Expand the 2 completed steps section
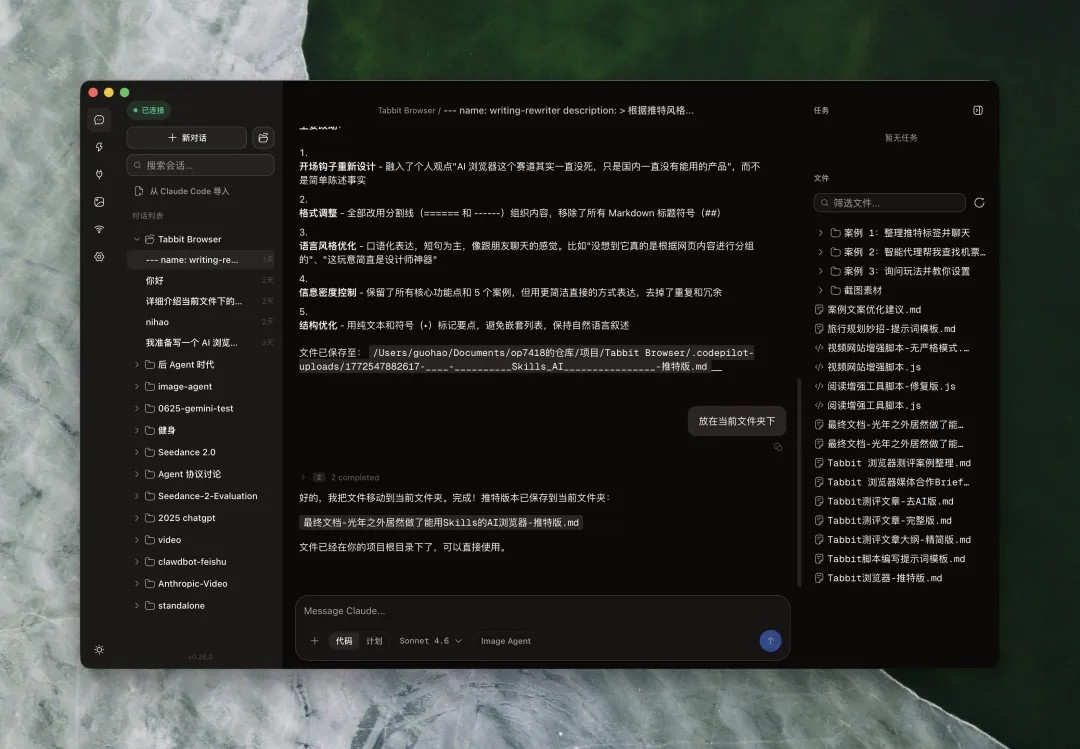 [303, 477]
